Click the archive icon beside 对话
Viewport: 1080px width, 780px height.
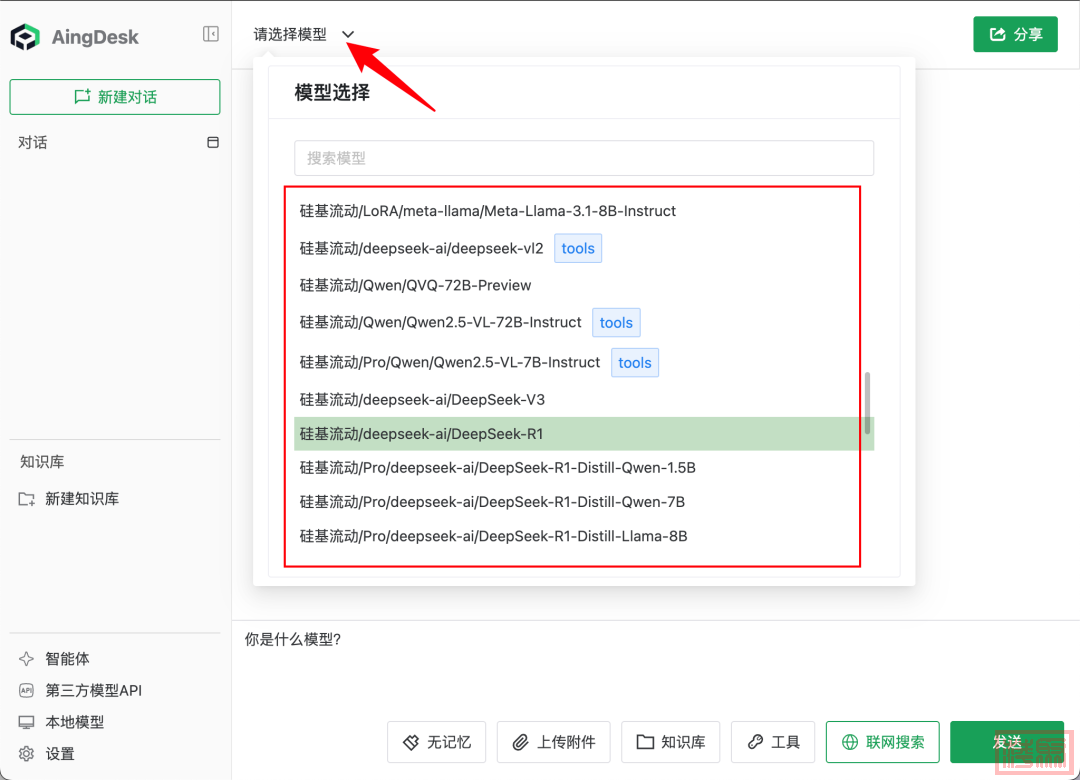click(213, 142)
